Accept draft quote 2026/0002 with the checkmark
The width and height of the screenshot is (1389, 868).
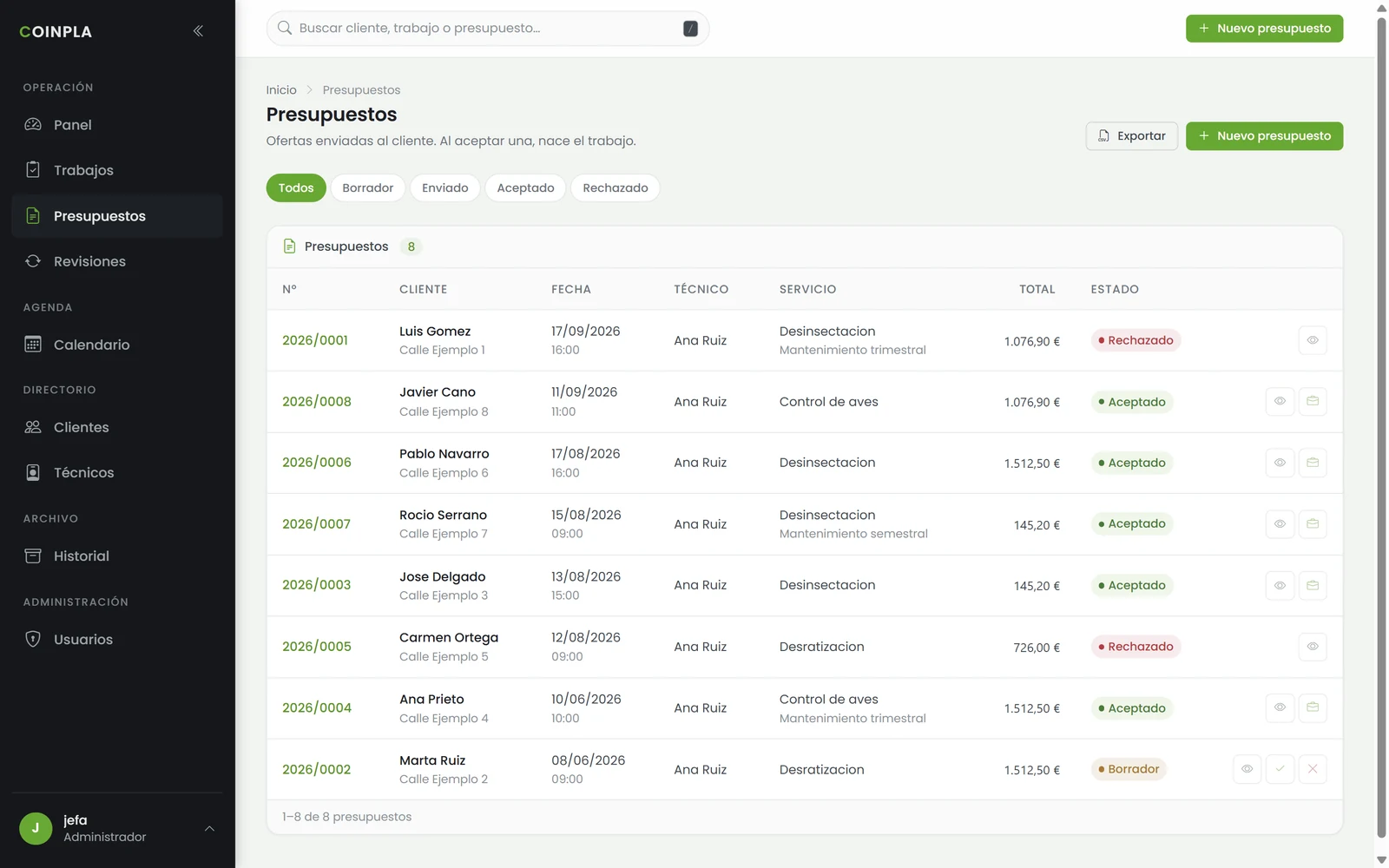coord(1280,769)
